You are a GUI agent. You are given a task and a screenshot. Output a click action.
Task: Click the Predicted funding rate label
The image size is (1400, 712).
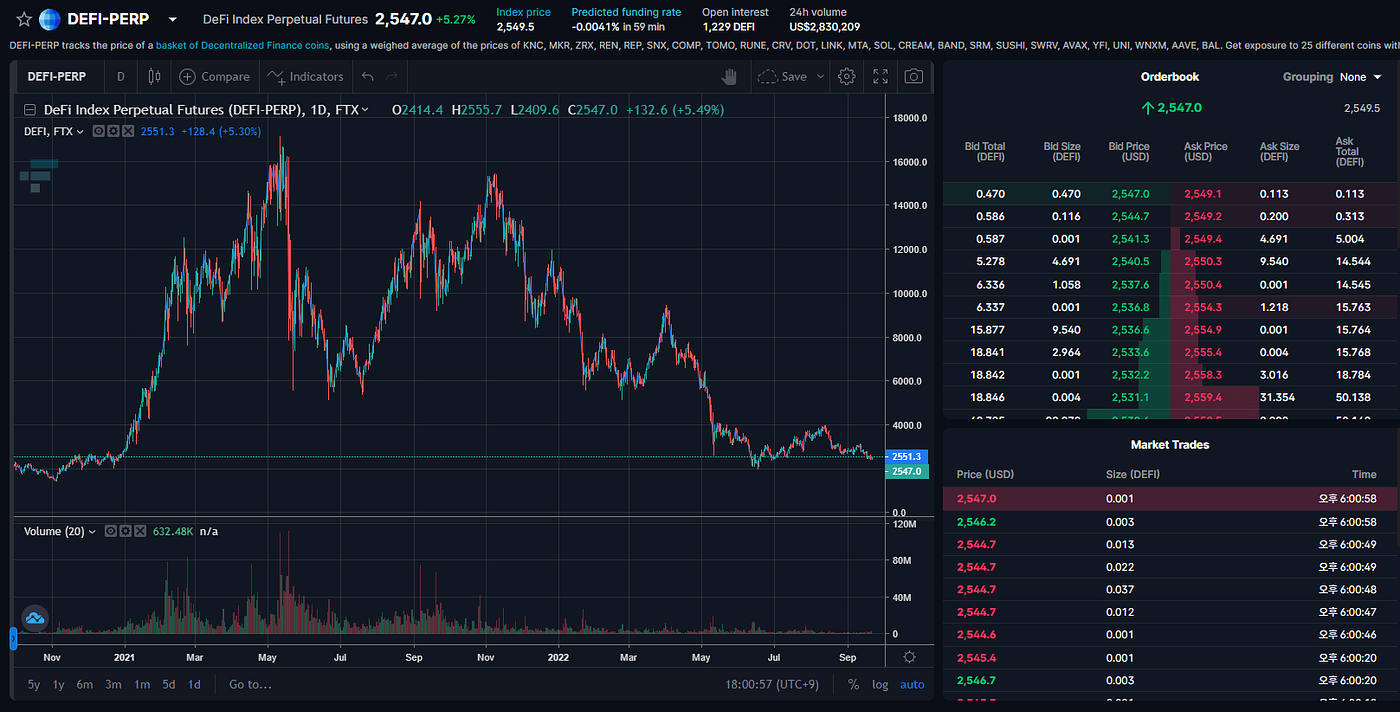pos(626,12)
